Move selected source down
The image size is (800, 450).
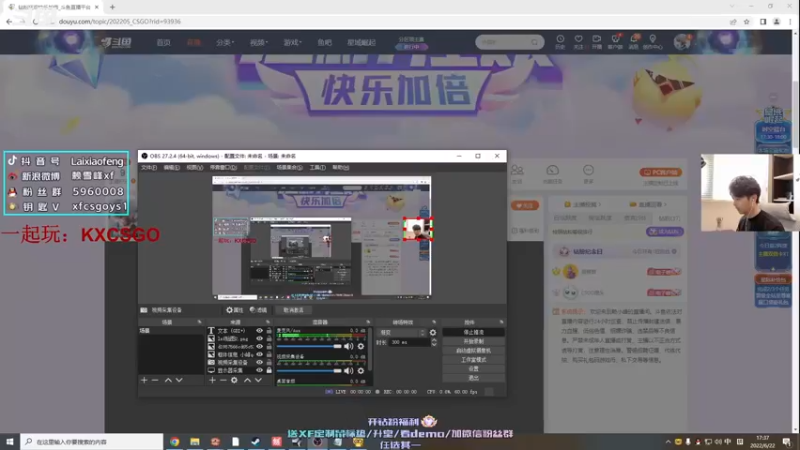(x=258, y=380)
